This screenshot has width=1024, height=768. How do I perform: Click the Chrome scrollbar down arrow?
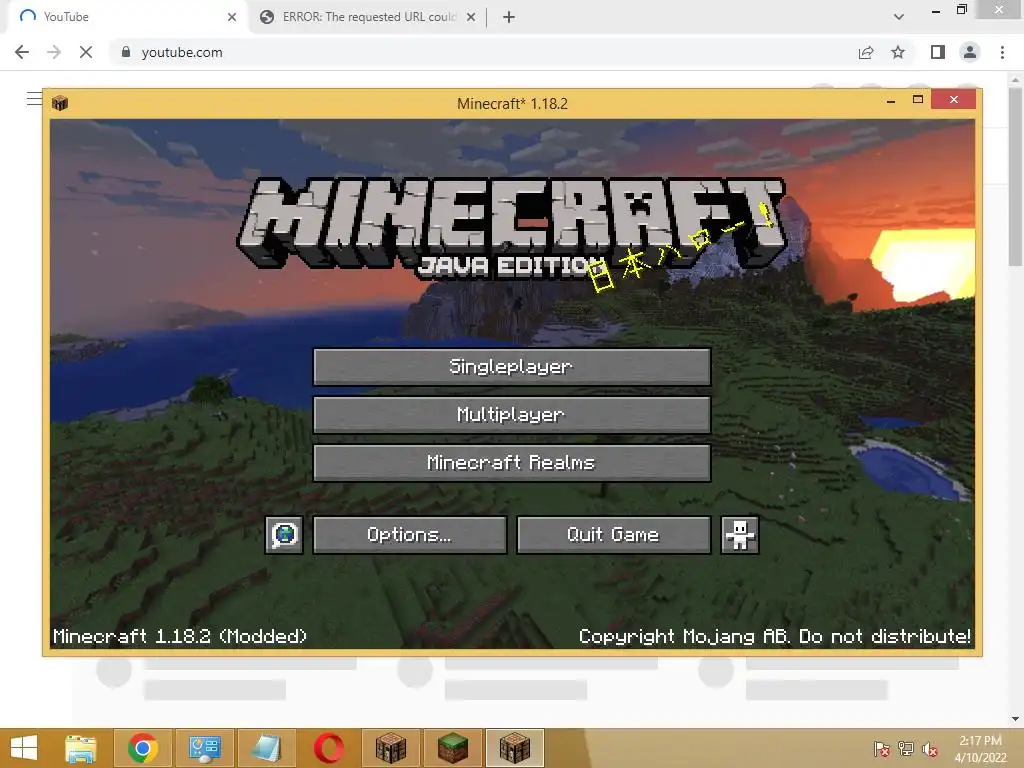[x=1015, y=719]
